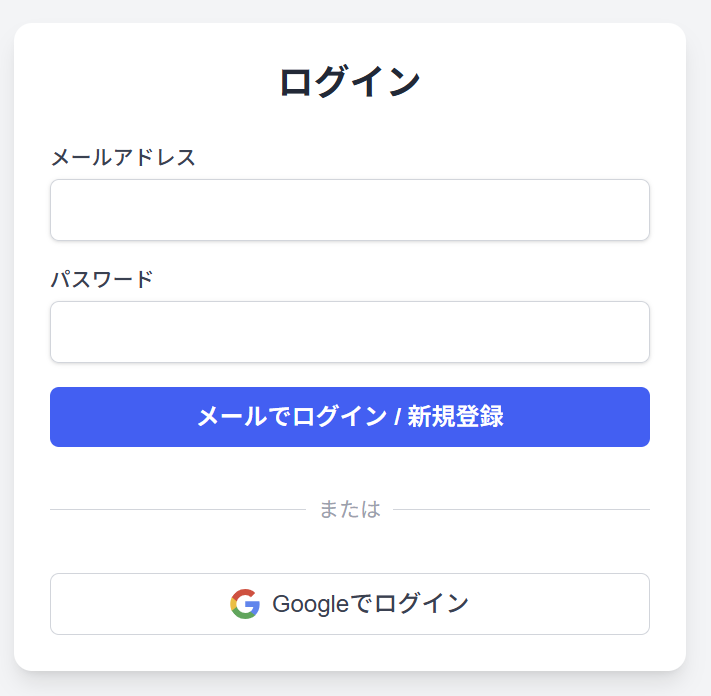Click the Googleでログイン label text
Screen dimensions: 711x696
point(370,604)
